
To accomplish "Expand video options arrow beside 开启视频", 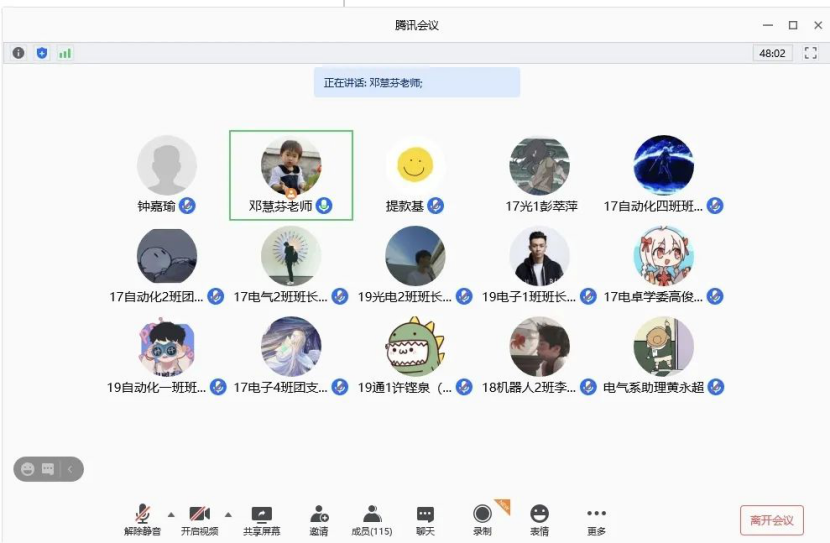I will (228, 514).
